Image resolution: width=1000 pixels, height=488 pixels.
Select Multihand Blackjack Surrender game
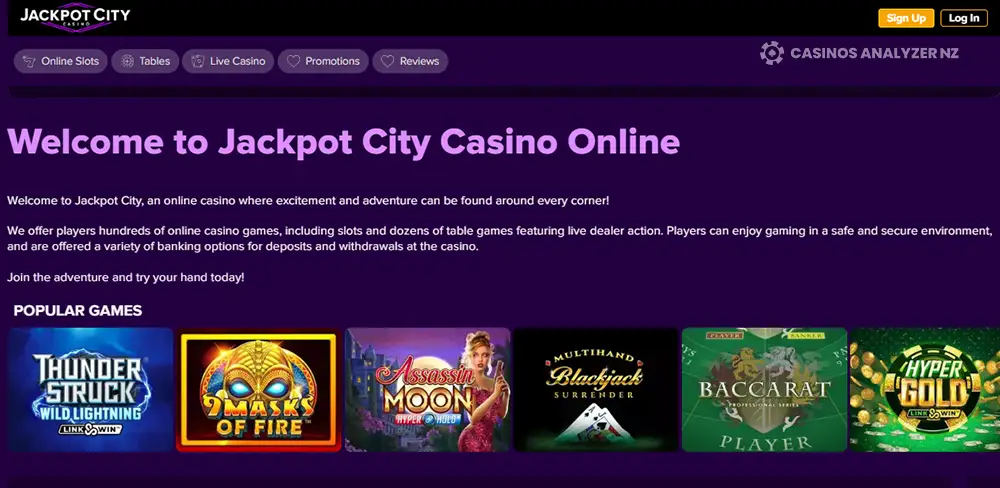pyautogui.click(x=596, y=390)
